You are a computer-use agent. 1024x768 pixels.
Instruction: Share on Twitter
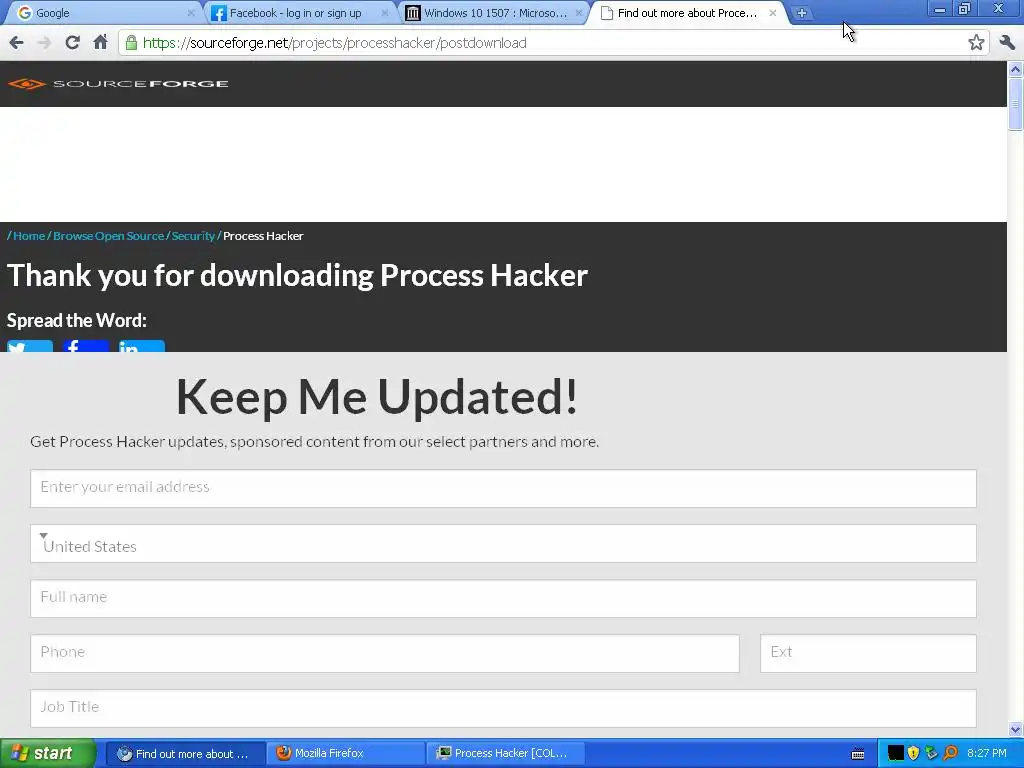pyautogui.click(x=30, y=346)
